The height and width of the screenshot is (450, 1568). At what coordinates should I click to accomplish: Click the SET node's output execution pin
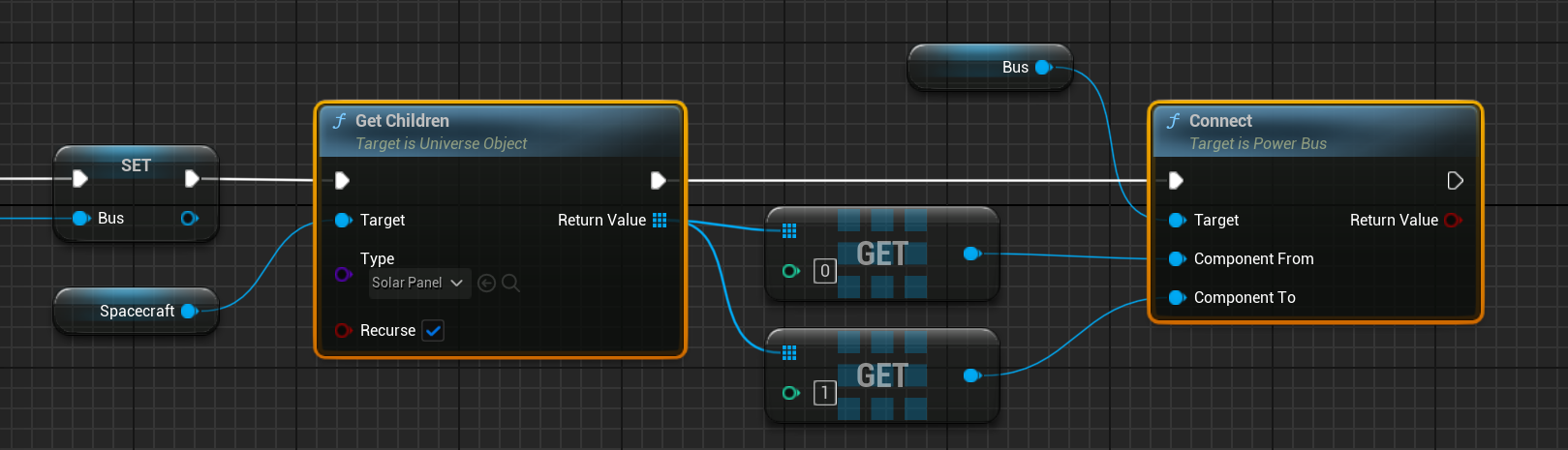(x=192, y=179)
